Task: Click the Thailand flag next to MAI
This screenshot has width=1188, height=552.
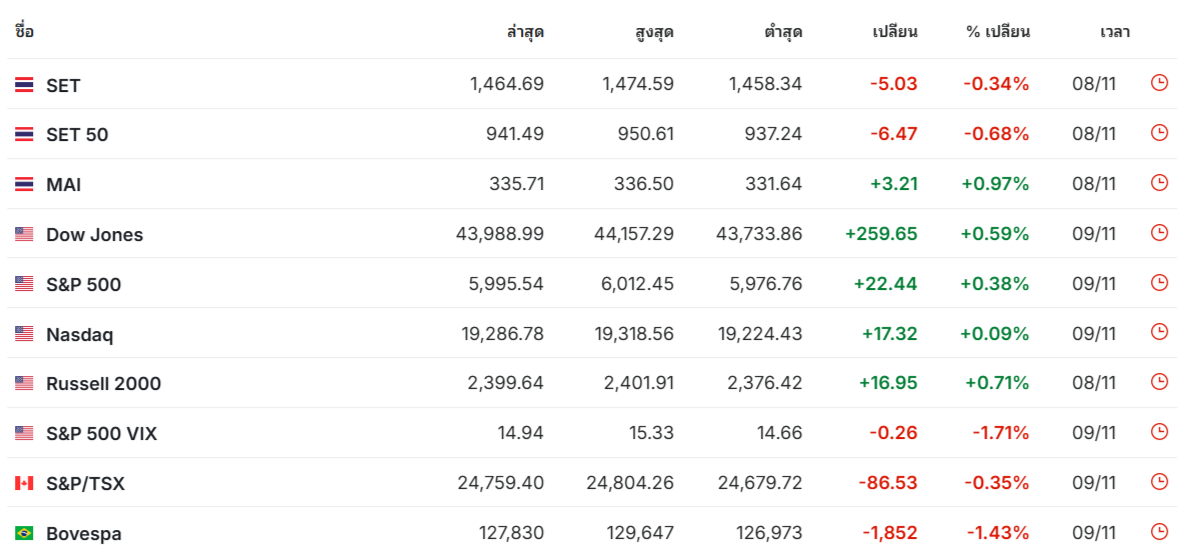Action: click(x=24, y=184)
